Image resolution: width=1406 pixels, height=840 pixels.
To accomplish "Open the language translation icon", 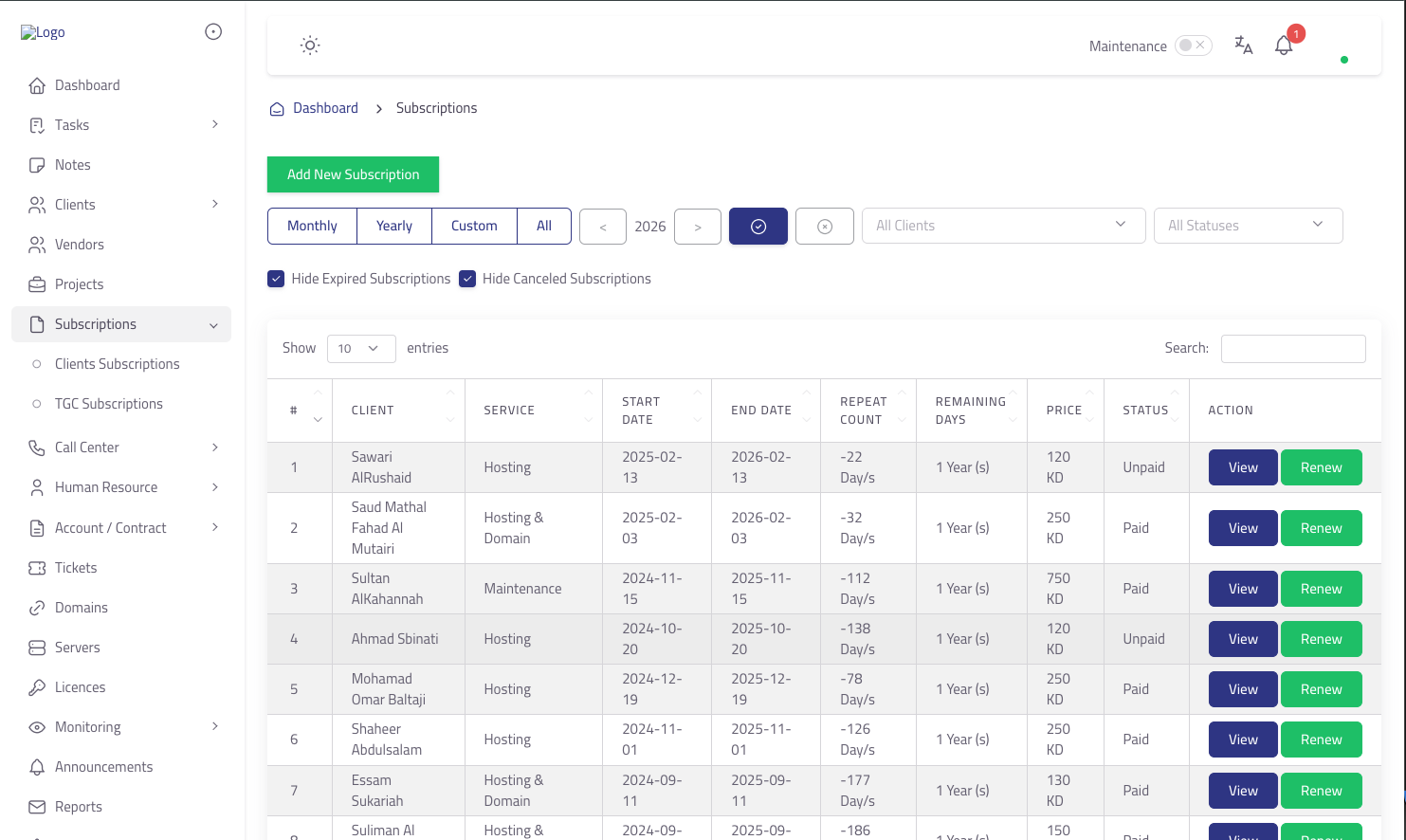I will 1243,46.
